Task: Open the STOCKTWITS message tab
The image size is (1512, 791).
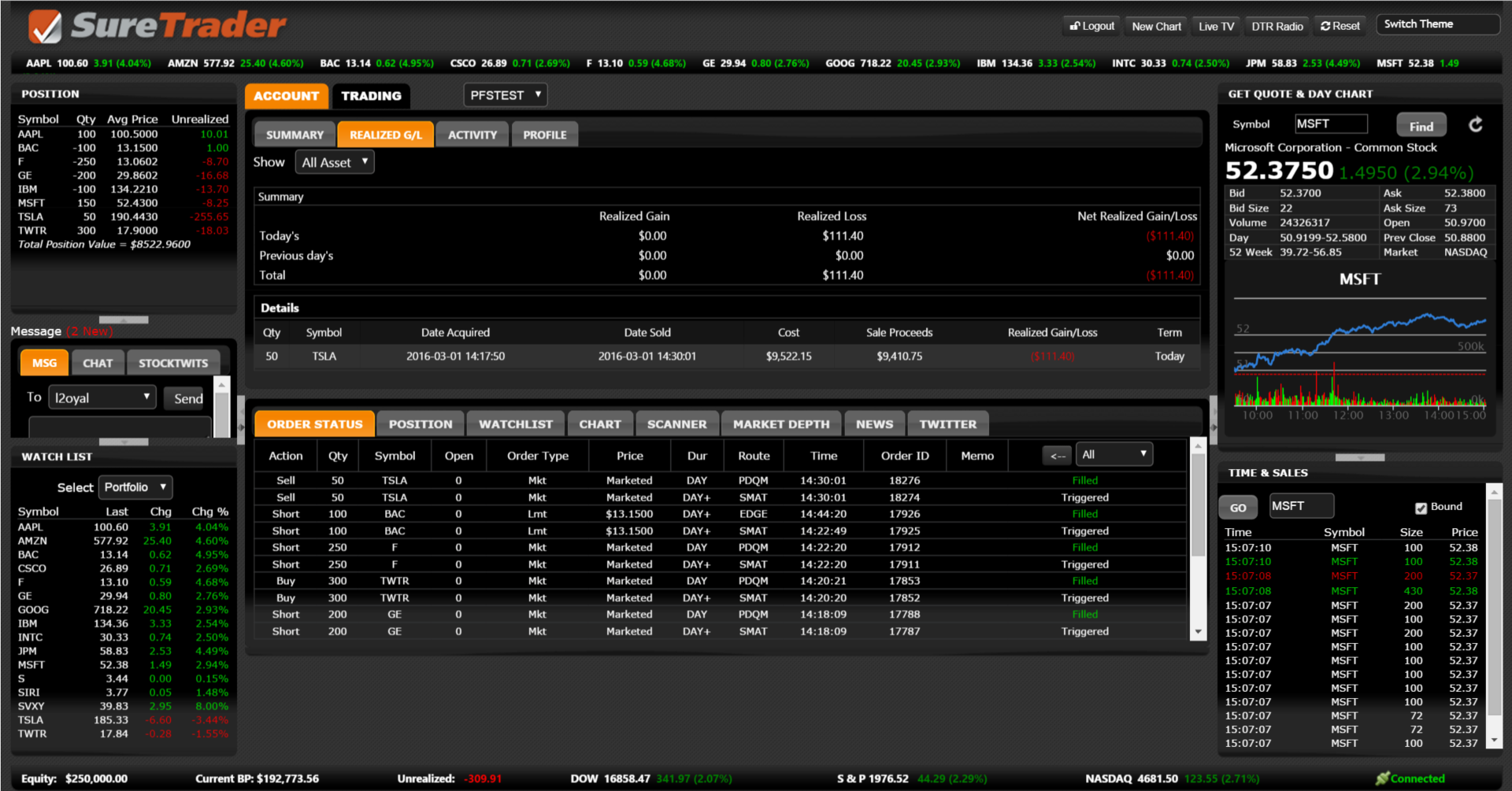Action: coord(173,363)
